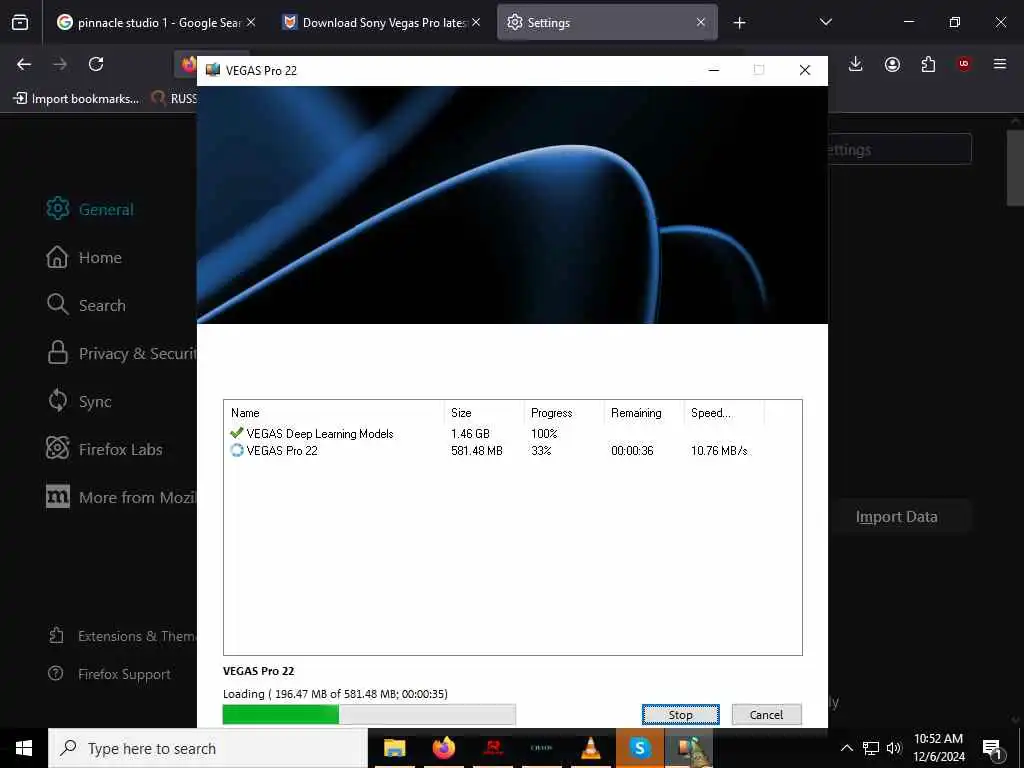Click the Firefox settings page scrollbar

click(1016, 168)
